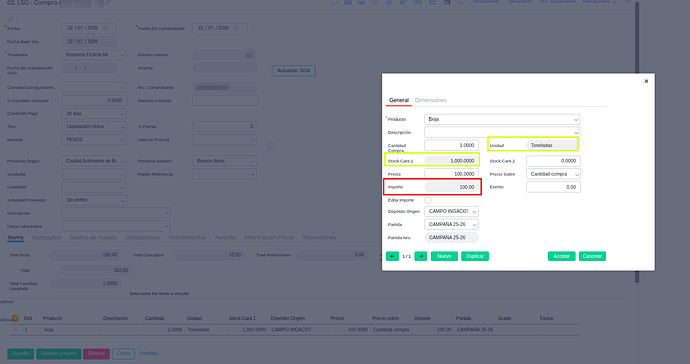The height and width of the screenshot is (364, 690).
Task: Expand the Producto dropdown showing Soja
Action: click(502, 119)
